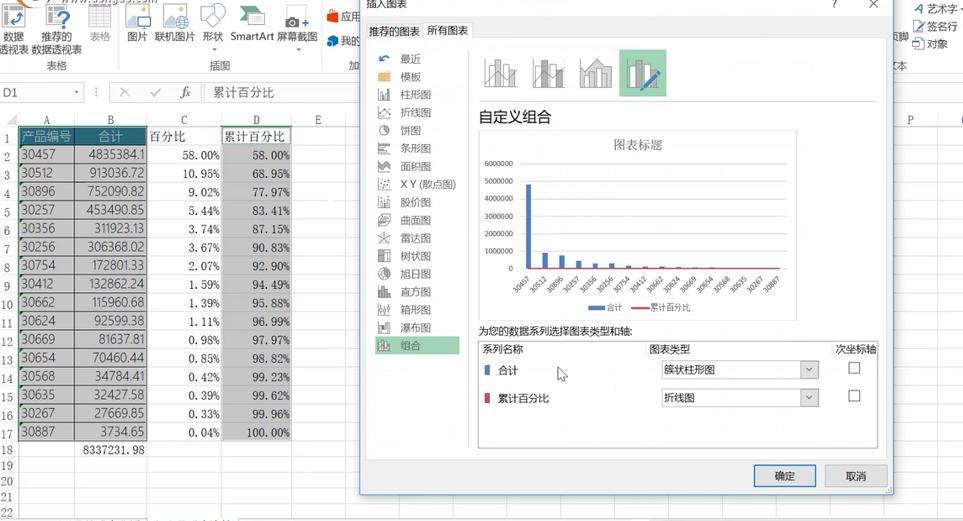
Task: Click the dialog help question mark
Action: (834, 4)
